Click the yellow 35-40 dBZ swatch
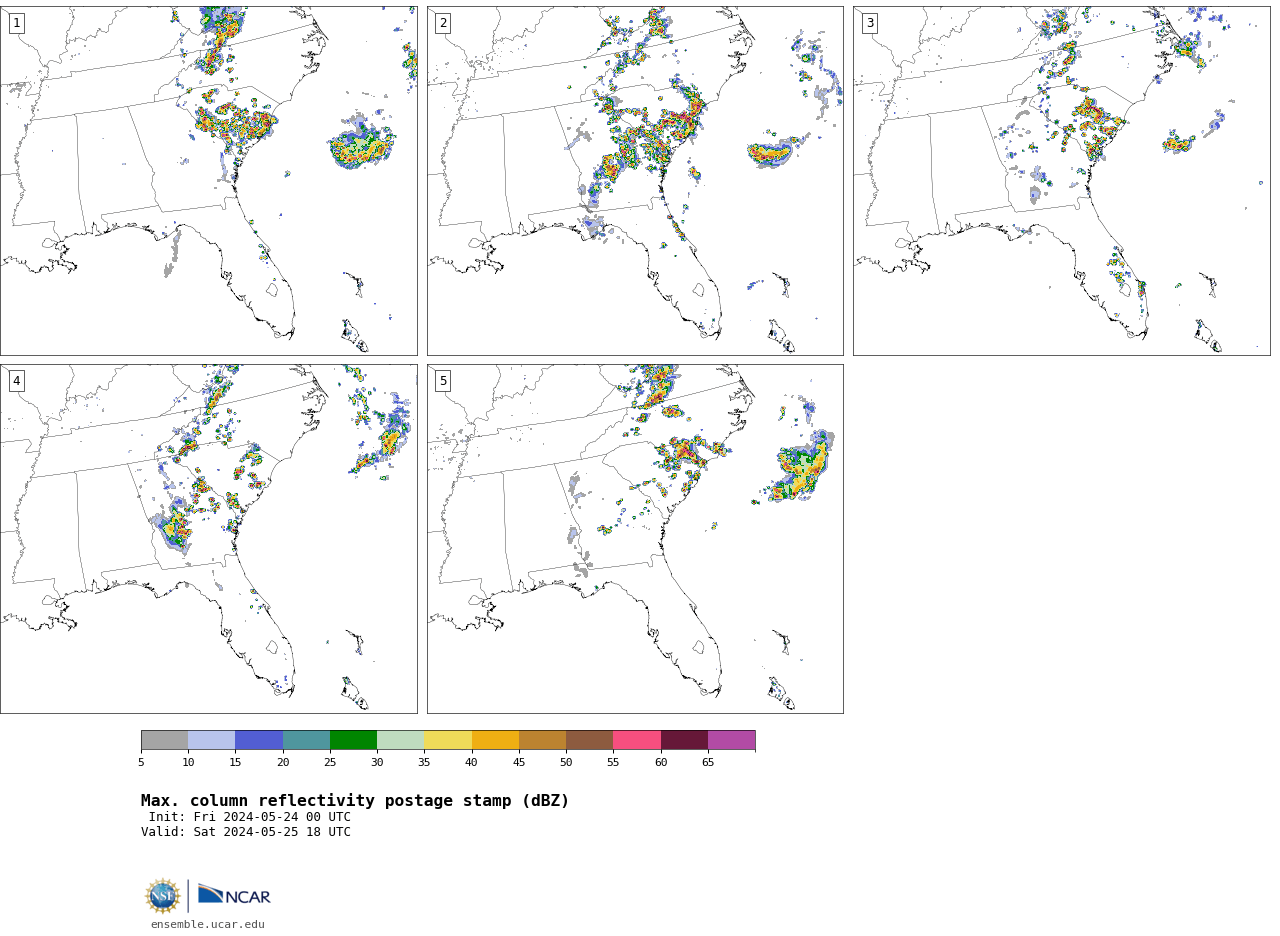The image size is (1280, 936). [448, 740]
